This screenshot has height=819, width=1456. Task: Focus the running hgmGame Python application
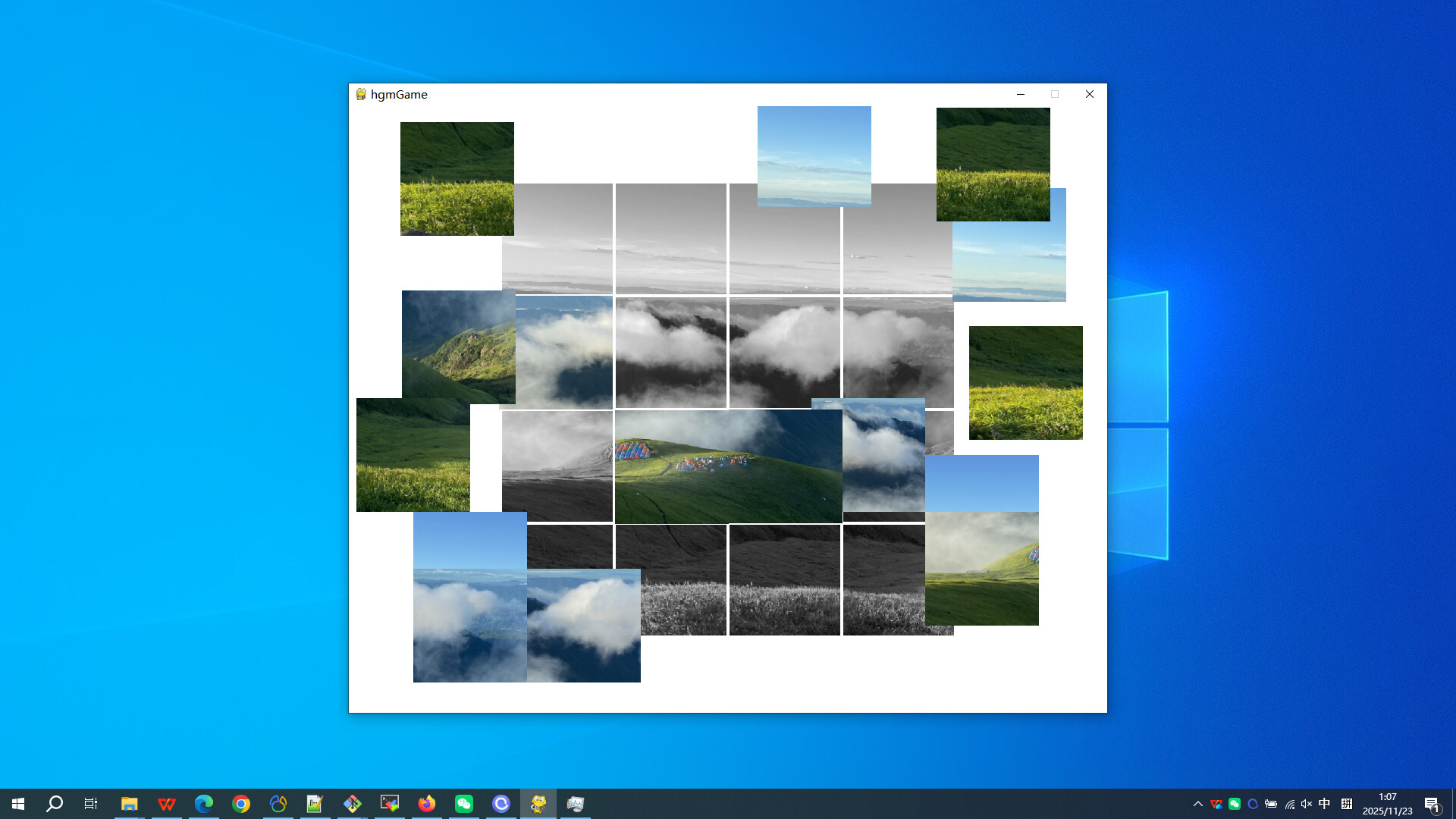(x=538, y=803)
